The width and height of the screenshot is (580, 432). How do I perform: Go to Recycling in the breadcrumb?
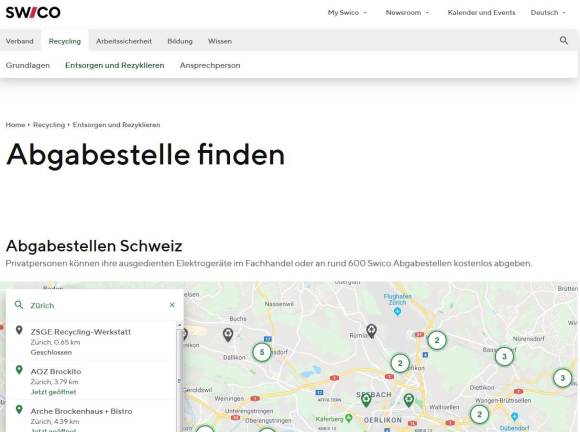49,125
